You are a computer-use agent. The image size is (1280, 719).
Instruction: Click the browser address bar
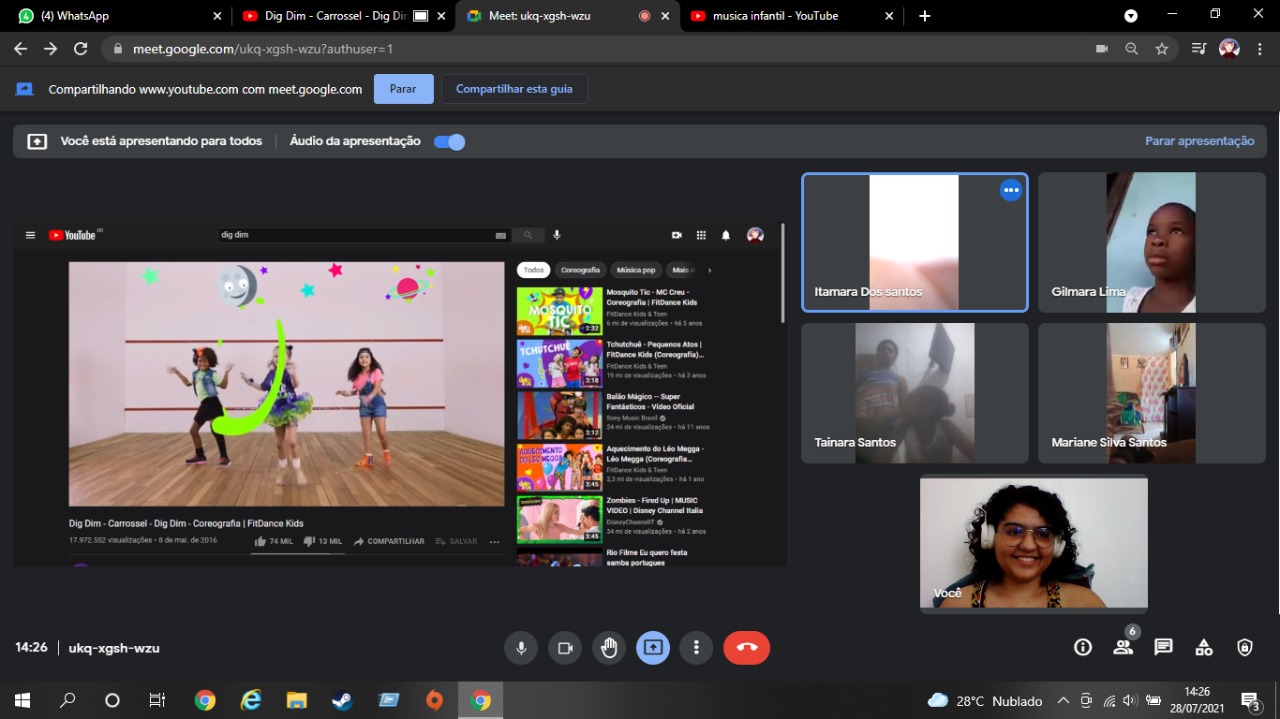[x=600, y=49]
